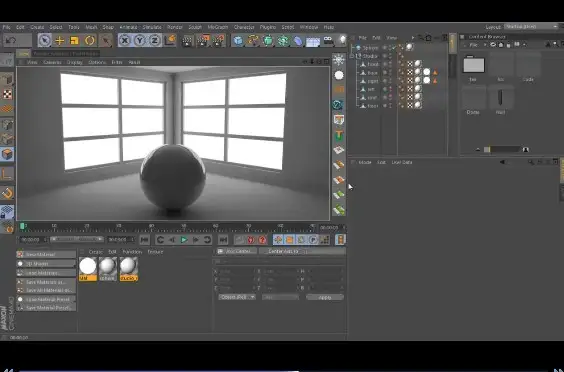The width and height of the screenshot is (564, 372).
Task: Click the Content Browser thumbnail size slider
Action: (502, 149)
